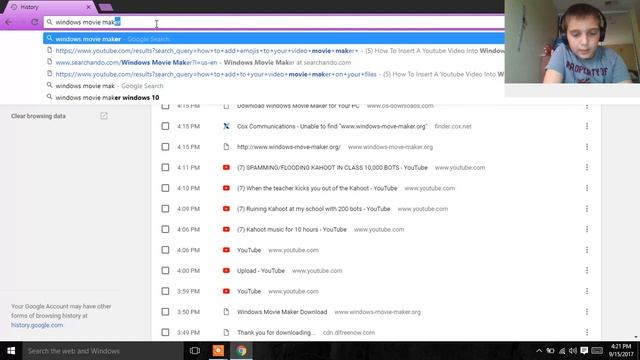Image resolution: width=640 pixels, height=360 pixels.
Task: Click Clear browsing data in the sidebar
Action: [38, 116]
